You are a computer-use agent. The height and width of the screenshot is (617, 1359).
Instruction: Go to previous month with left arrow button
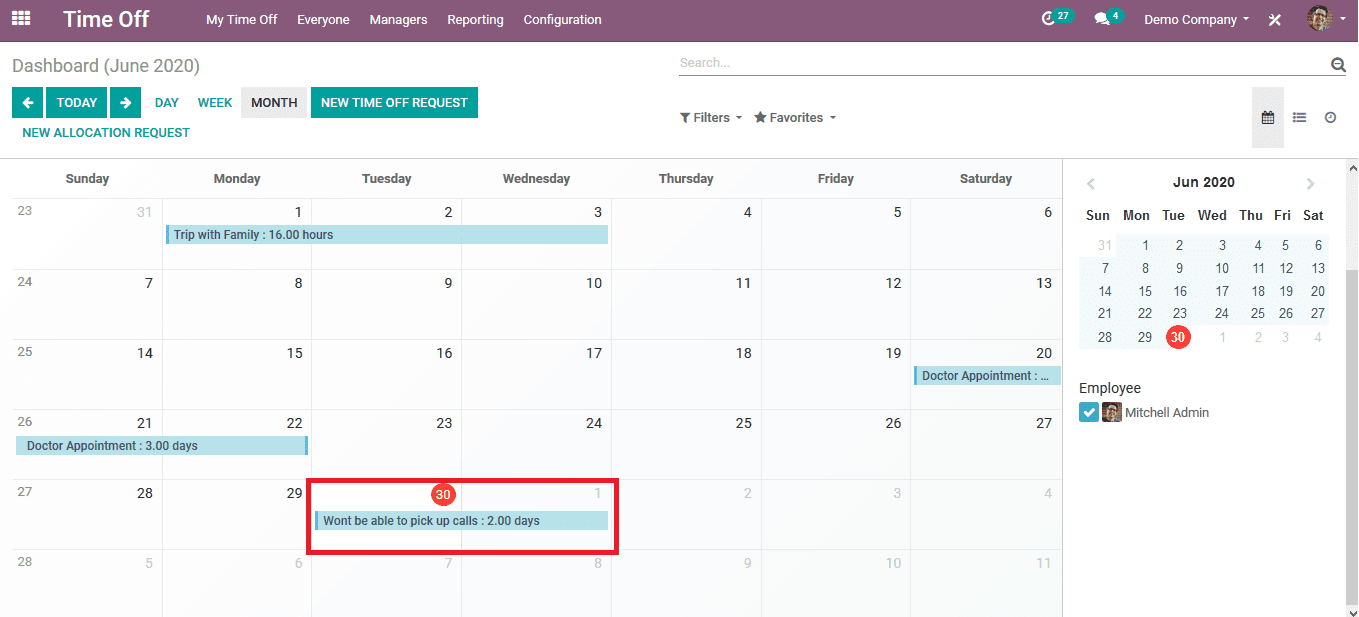coord(27,102)
